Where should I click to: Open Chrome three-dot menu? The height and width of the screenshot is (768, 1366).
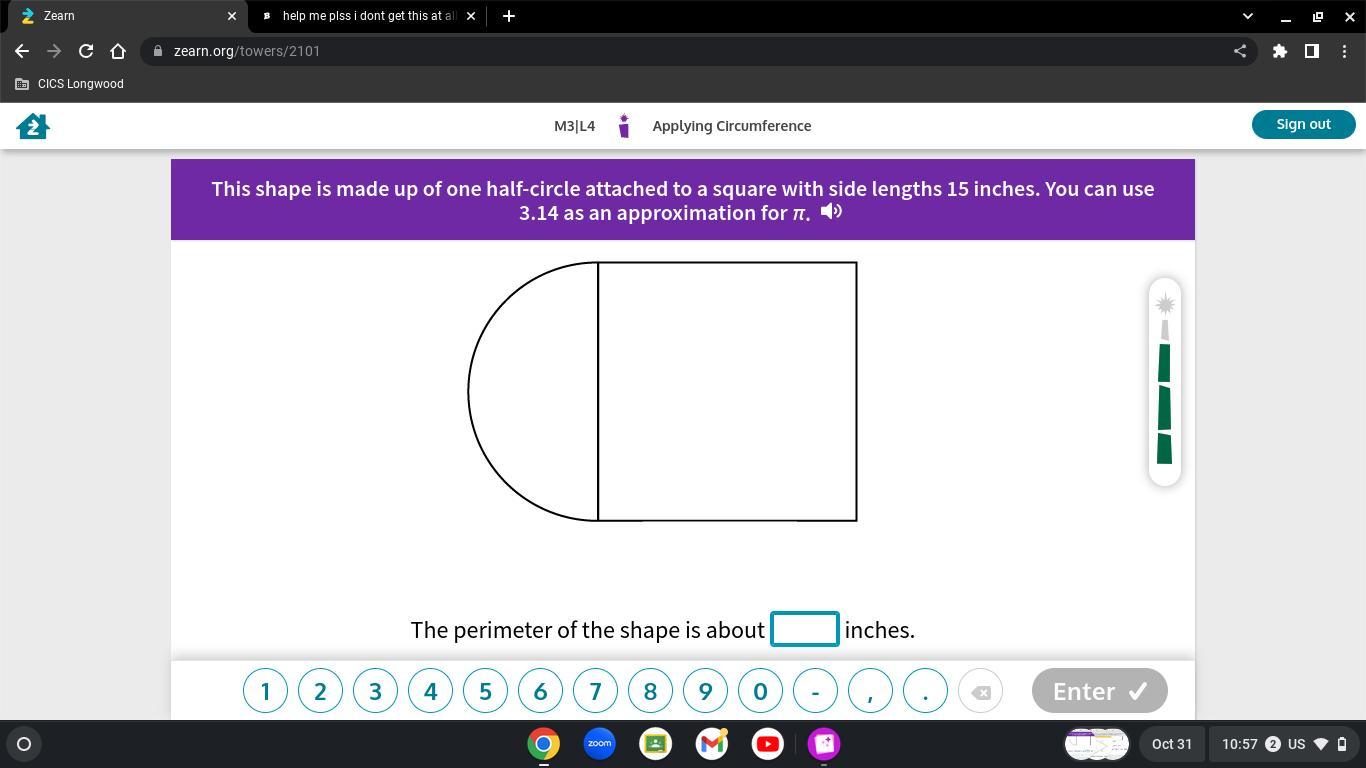(x=1344, y=51)
